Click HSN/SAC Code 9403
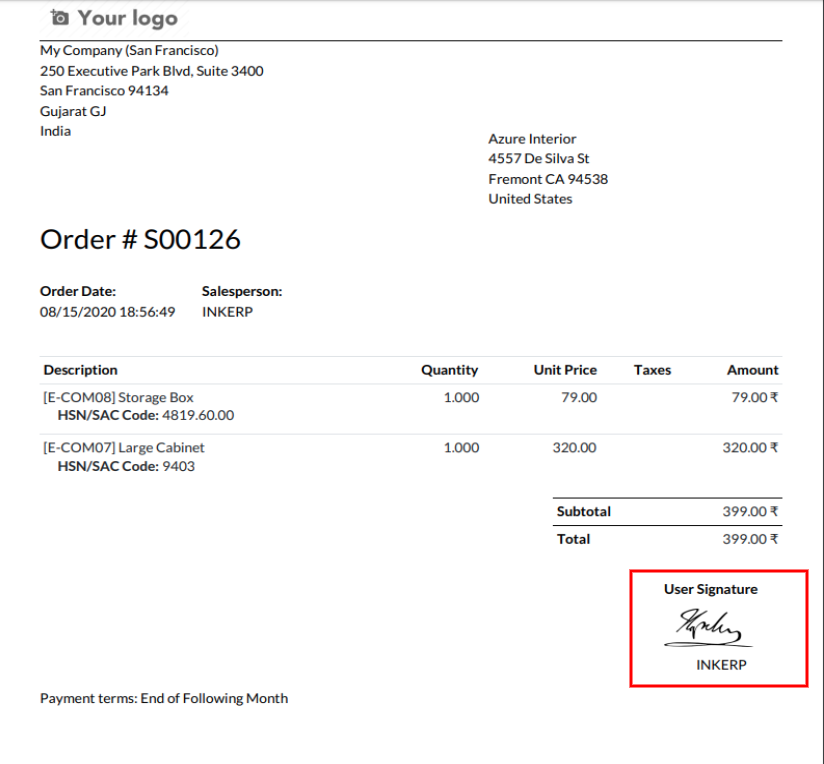This screenshot has height=764, width=824. click(126, 467)
